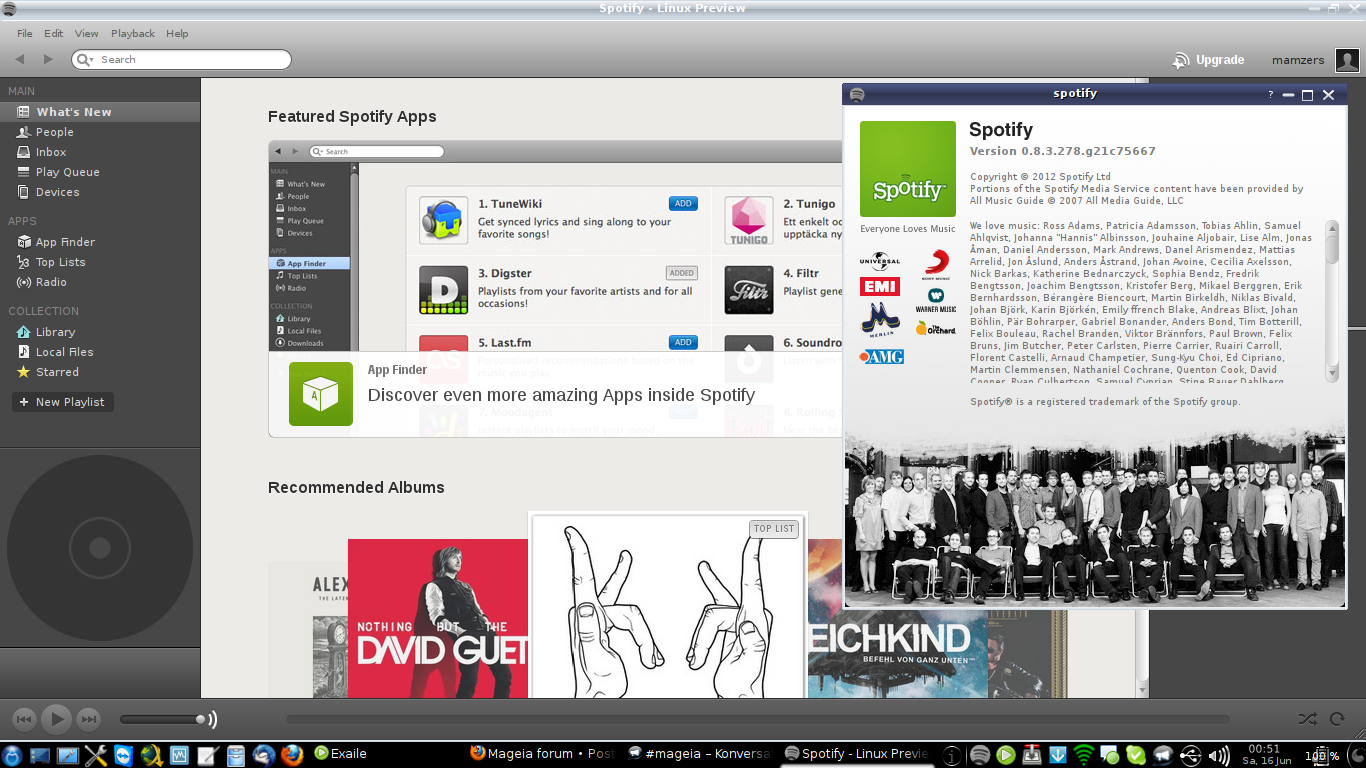The image size is (1366, 768).
Task: Go back with the left navigation arrow
Action: coord(20,59)
